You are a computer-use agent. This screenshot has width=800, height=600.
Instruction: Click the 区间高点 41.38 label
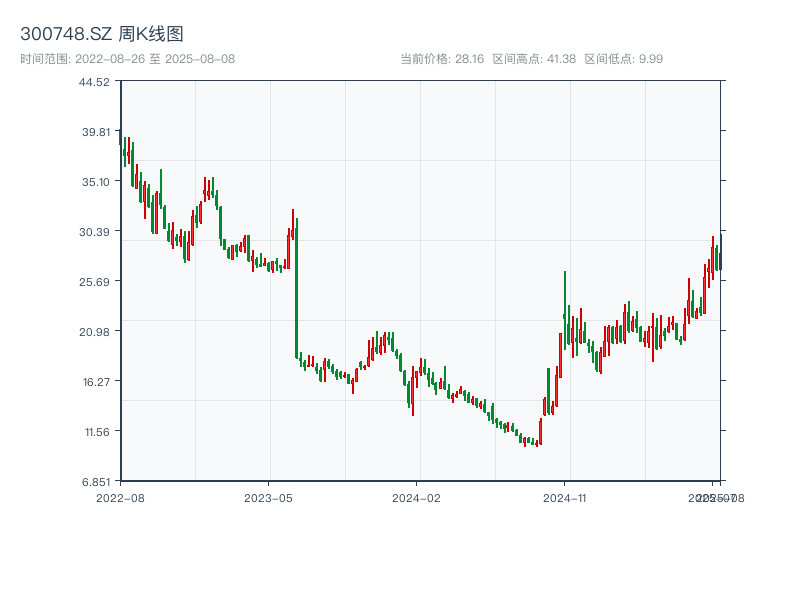coord(534,59)
